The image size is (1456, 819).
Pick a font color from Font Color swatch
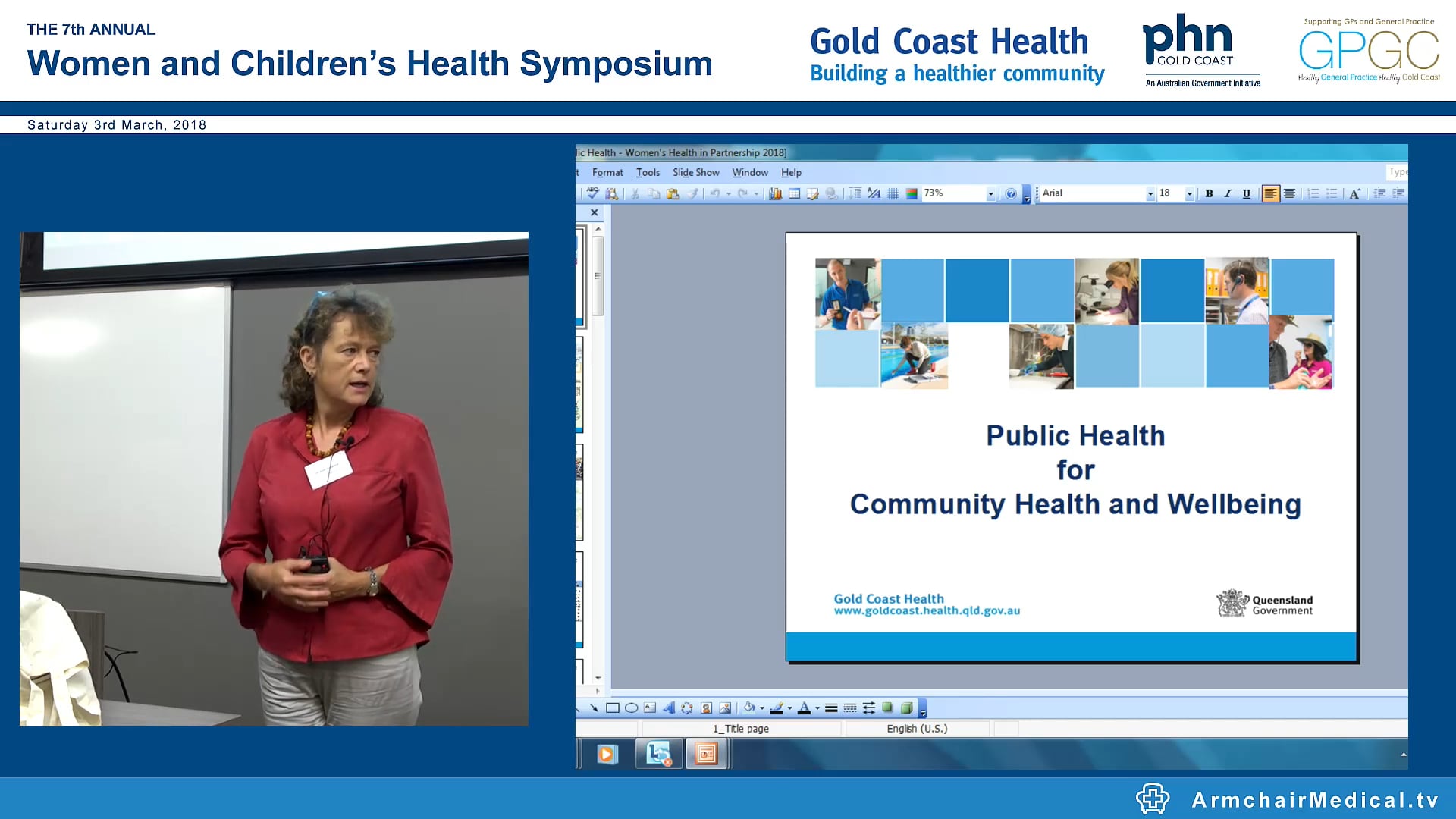(x=803, y=709)
